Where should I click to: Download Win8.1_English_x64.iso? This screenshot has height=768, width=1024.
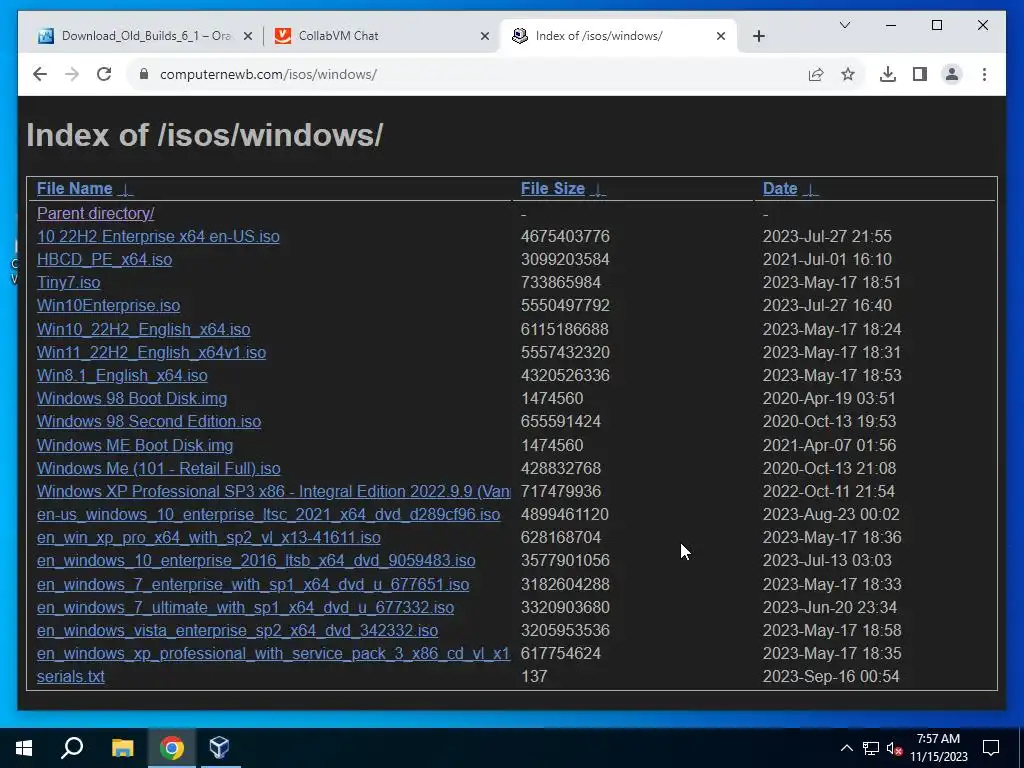122,376
